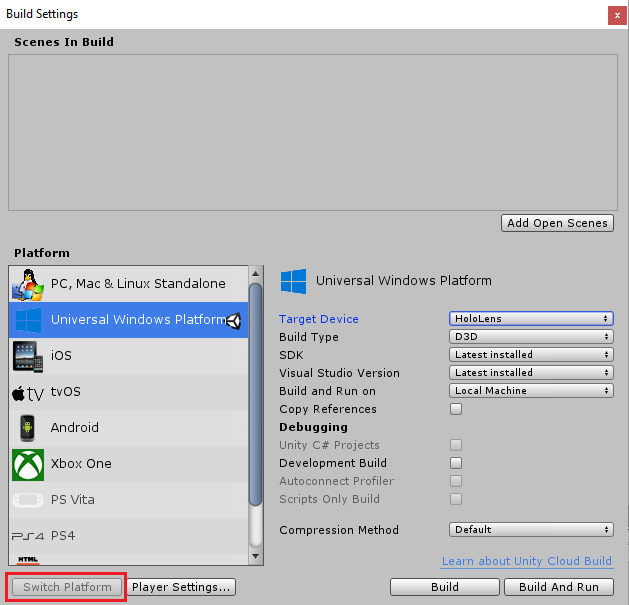Click the PS Vita console icon
629x605 pixels.
pyautogui.click(x=28, y=500)
